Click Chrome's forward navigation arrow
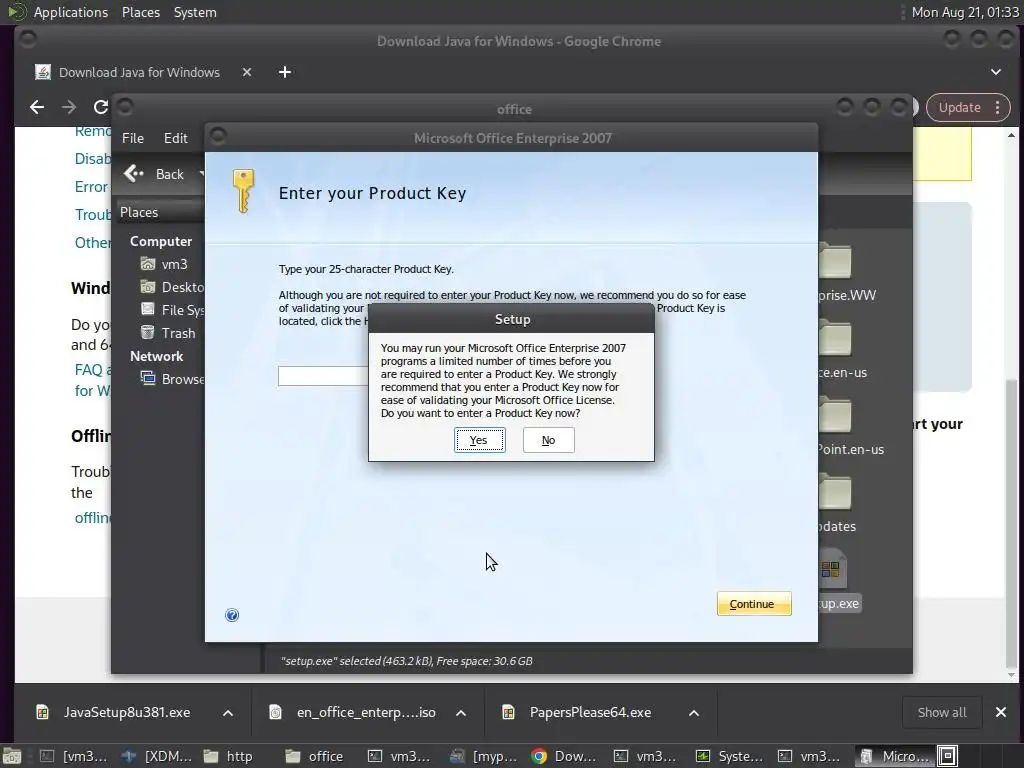 [69, 107]
